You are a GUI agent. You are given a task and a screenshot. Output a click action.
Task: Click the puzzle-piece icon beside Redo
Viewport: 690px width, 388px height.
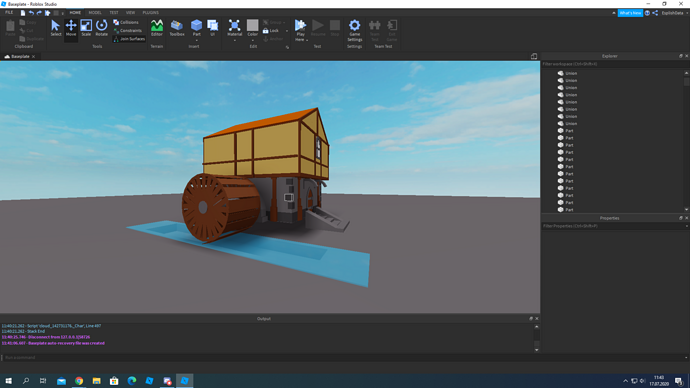tap(48, 13)
